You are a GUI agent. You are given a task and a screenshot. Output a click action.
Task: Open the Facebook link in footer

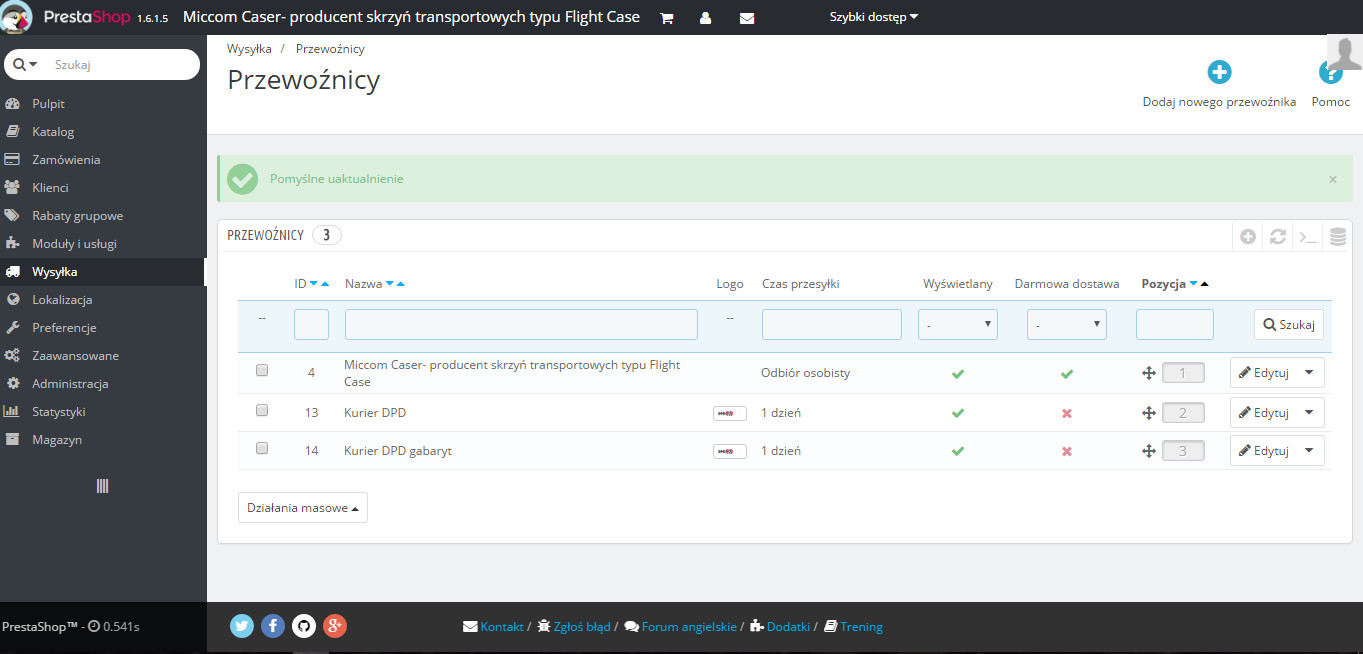tap(273, 626)
